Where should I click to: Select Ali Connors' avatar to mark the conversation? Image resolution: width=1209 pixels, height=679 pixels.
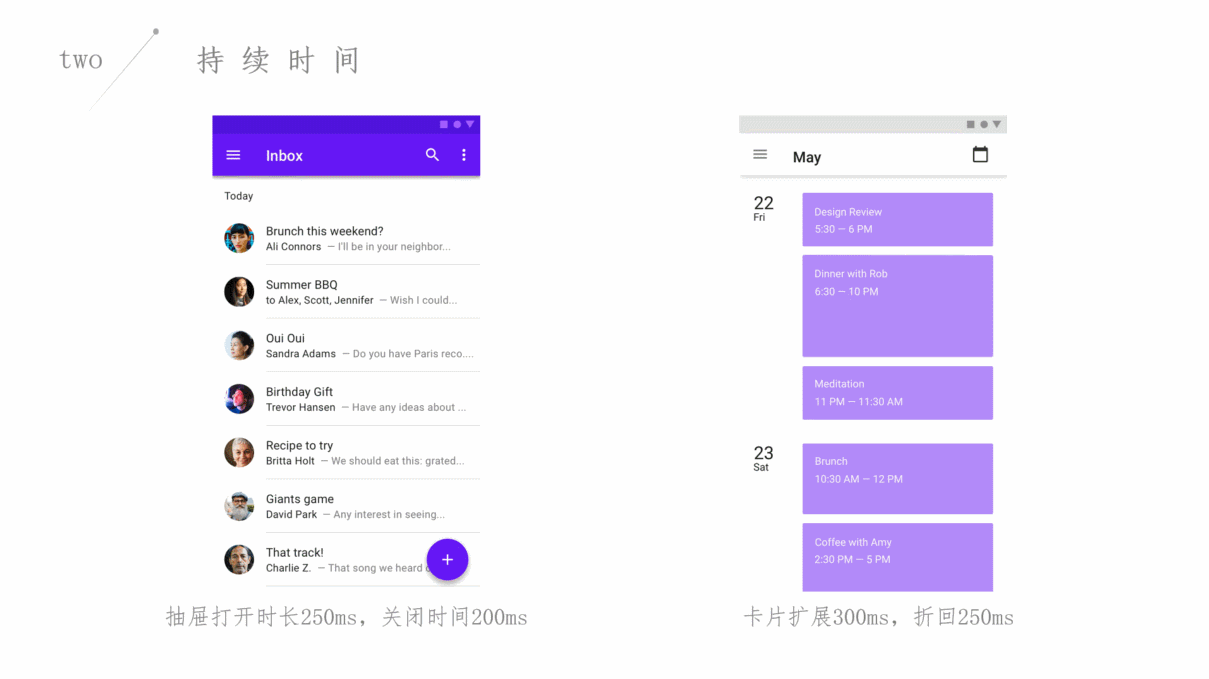click(239, 238)
